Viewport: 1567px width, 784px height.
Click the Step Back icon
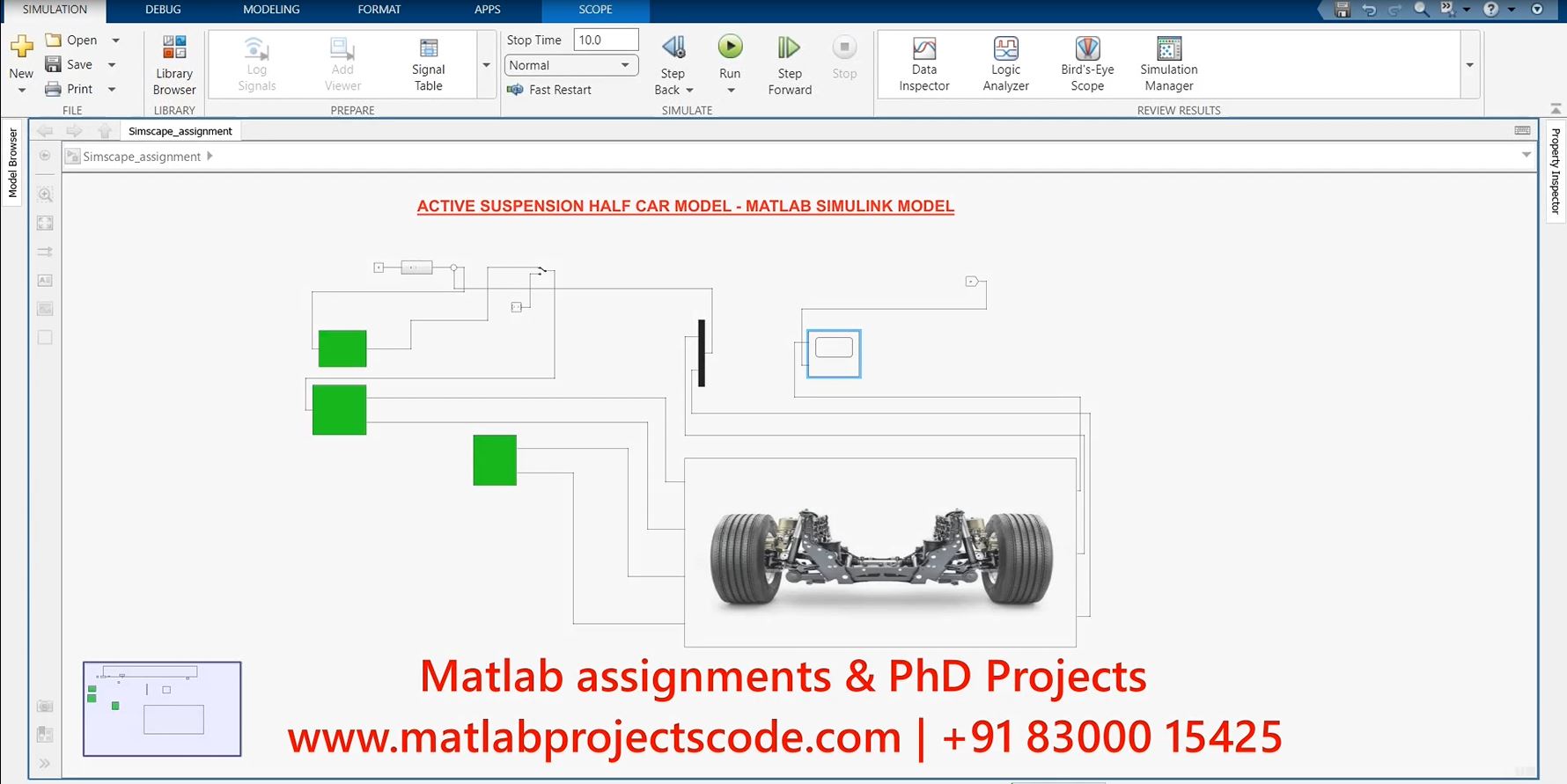click(x=673, y=48)
